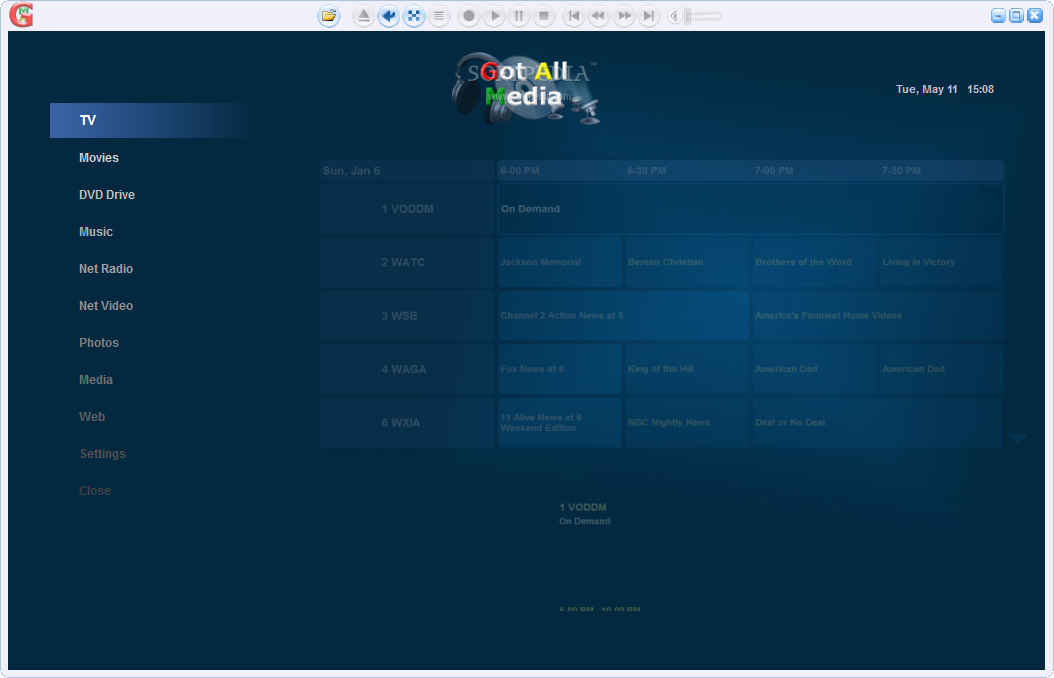Viewport: 1054px width, 678px height.
Task: Select TV in the main menu
Action: (x=153, y=120)
